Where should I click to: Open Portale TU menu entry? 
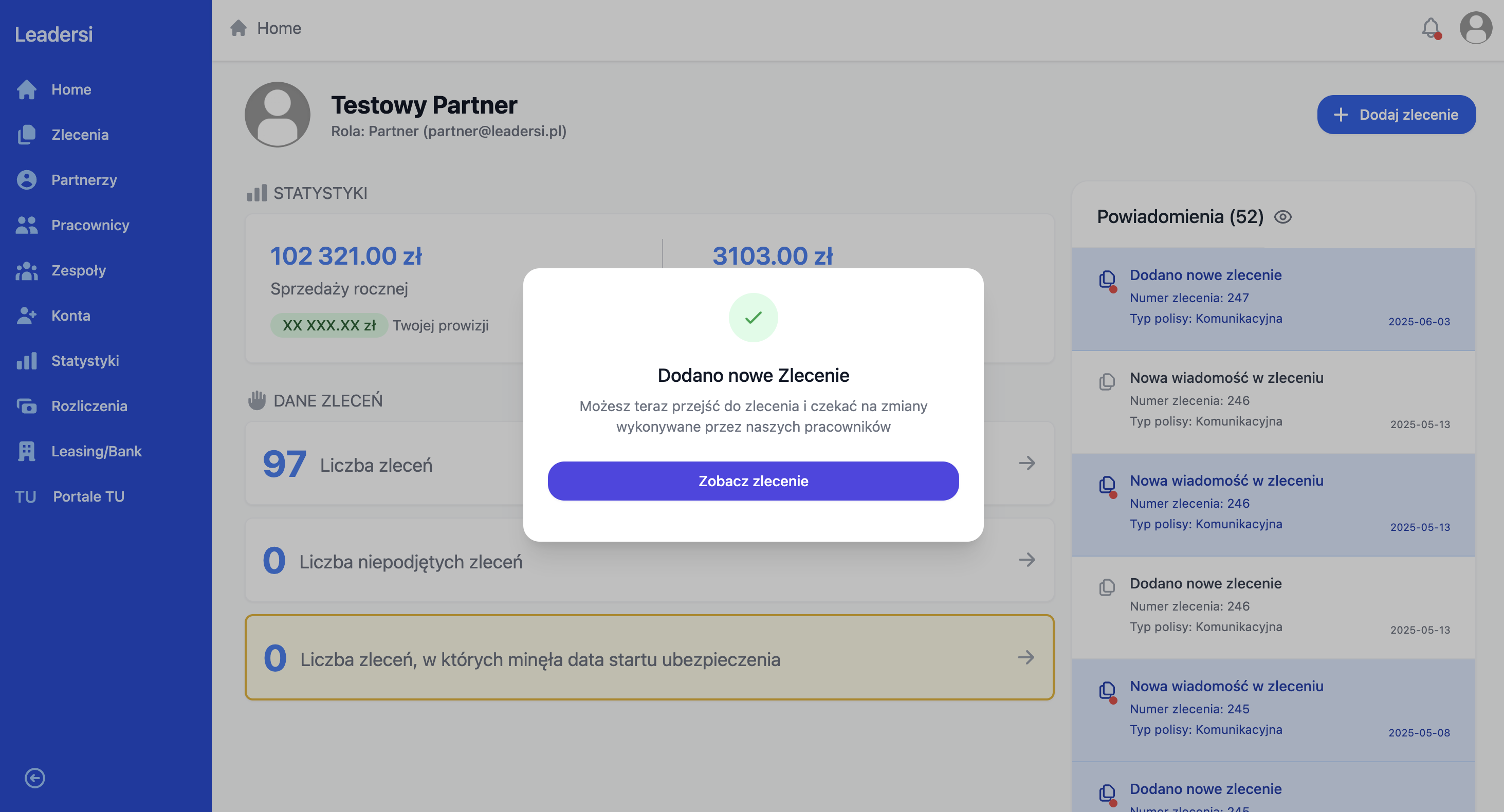[89, 496]
